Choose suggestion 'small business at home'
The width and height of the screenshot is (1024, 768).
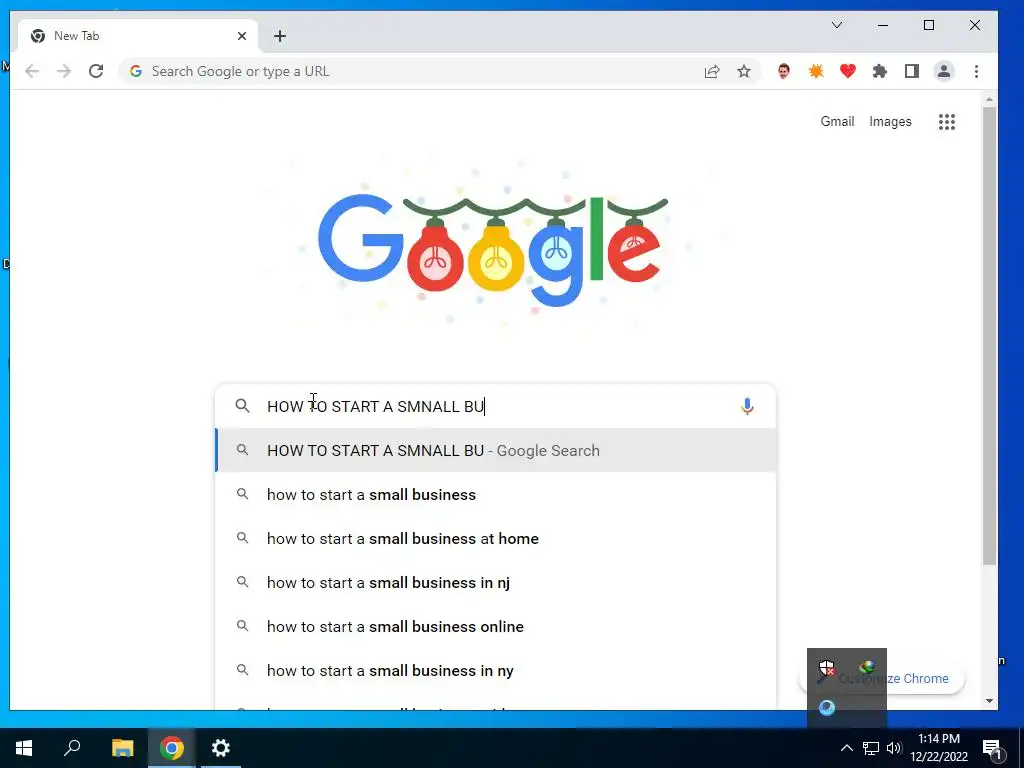[x=496, y=539]
